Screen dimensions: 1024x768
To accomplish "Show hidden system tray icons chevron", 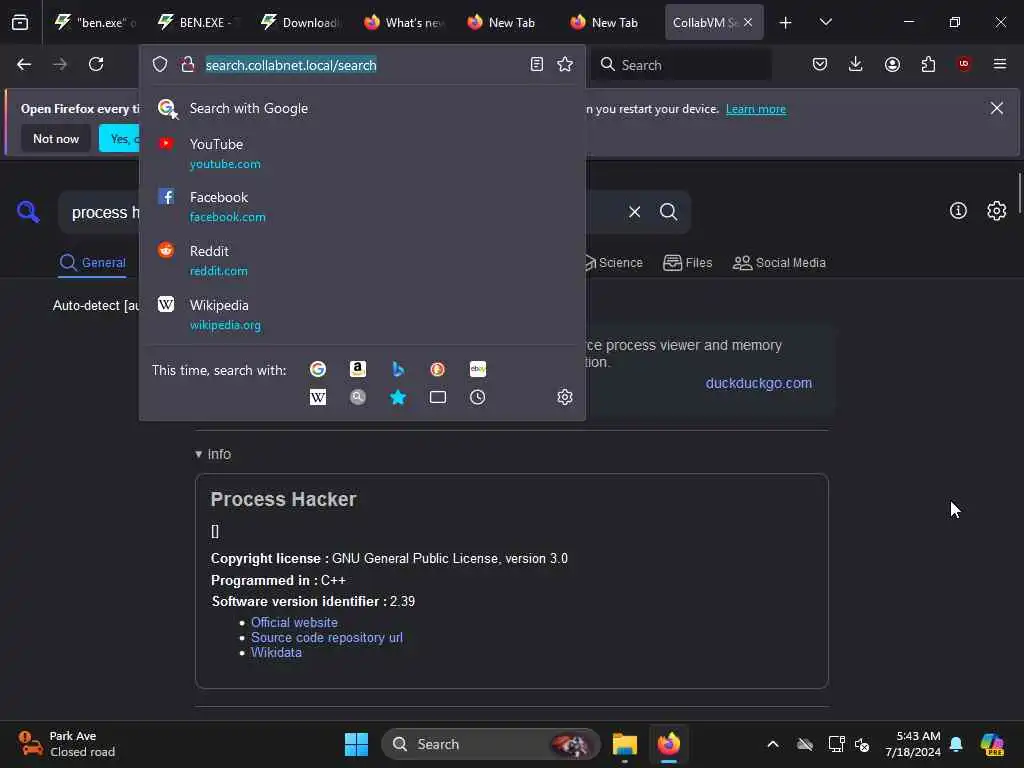I will [x=773, y=744].
